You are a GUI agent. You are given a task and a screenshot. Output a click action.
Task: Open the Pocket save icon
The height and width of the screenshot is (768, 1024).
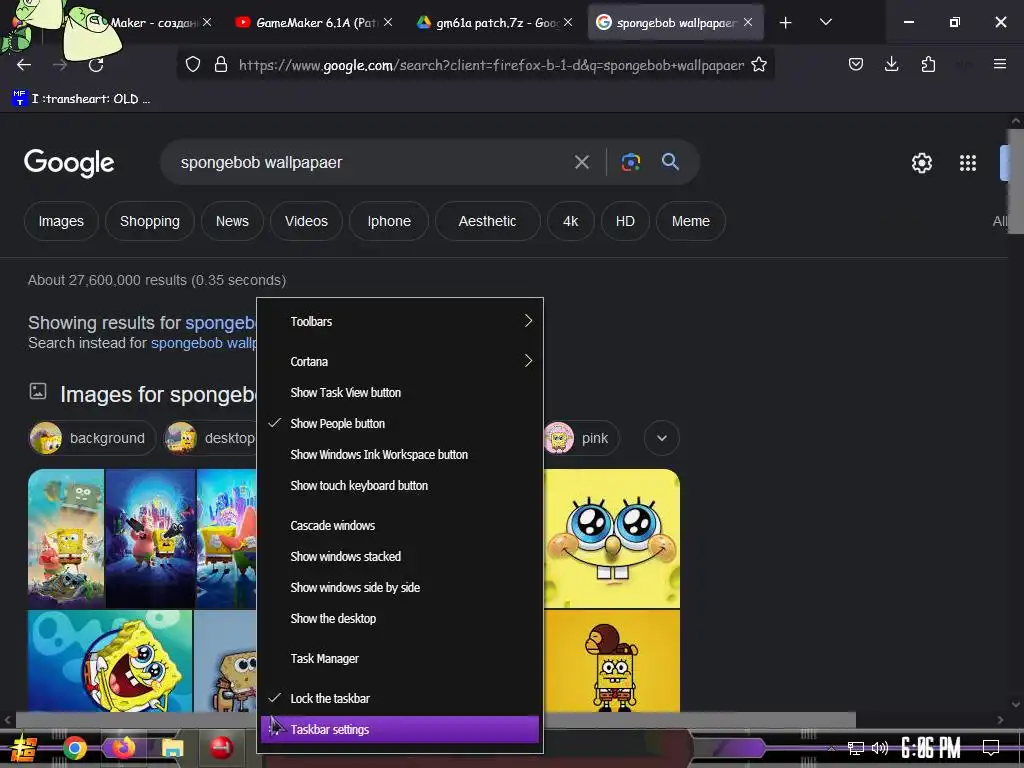point(856,64)
